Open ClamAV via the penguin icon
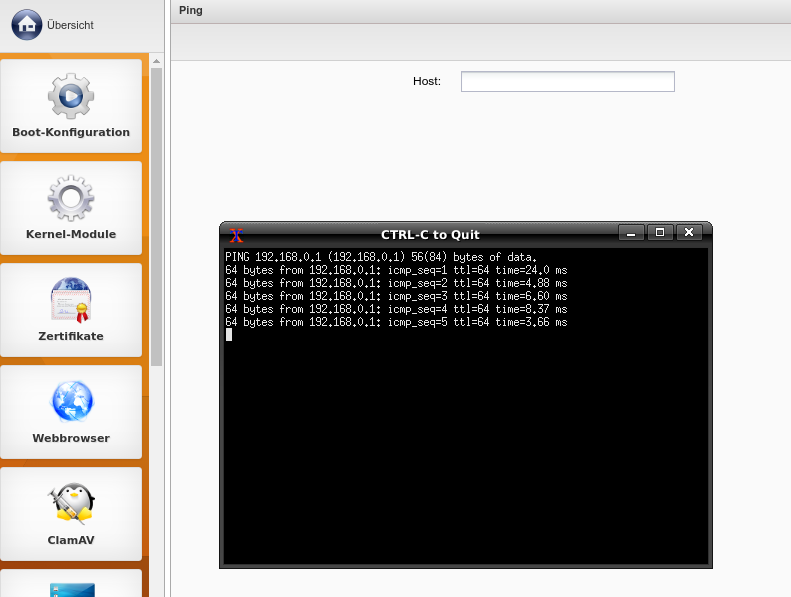 click(71, 504)
